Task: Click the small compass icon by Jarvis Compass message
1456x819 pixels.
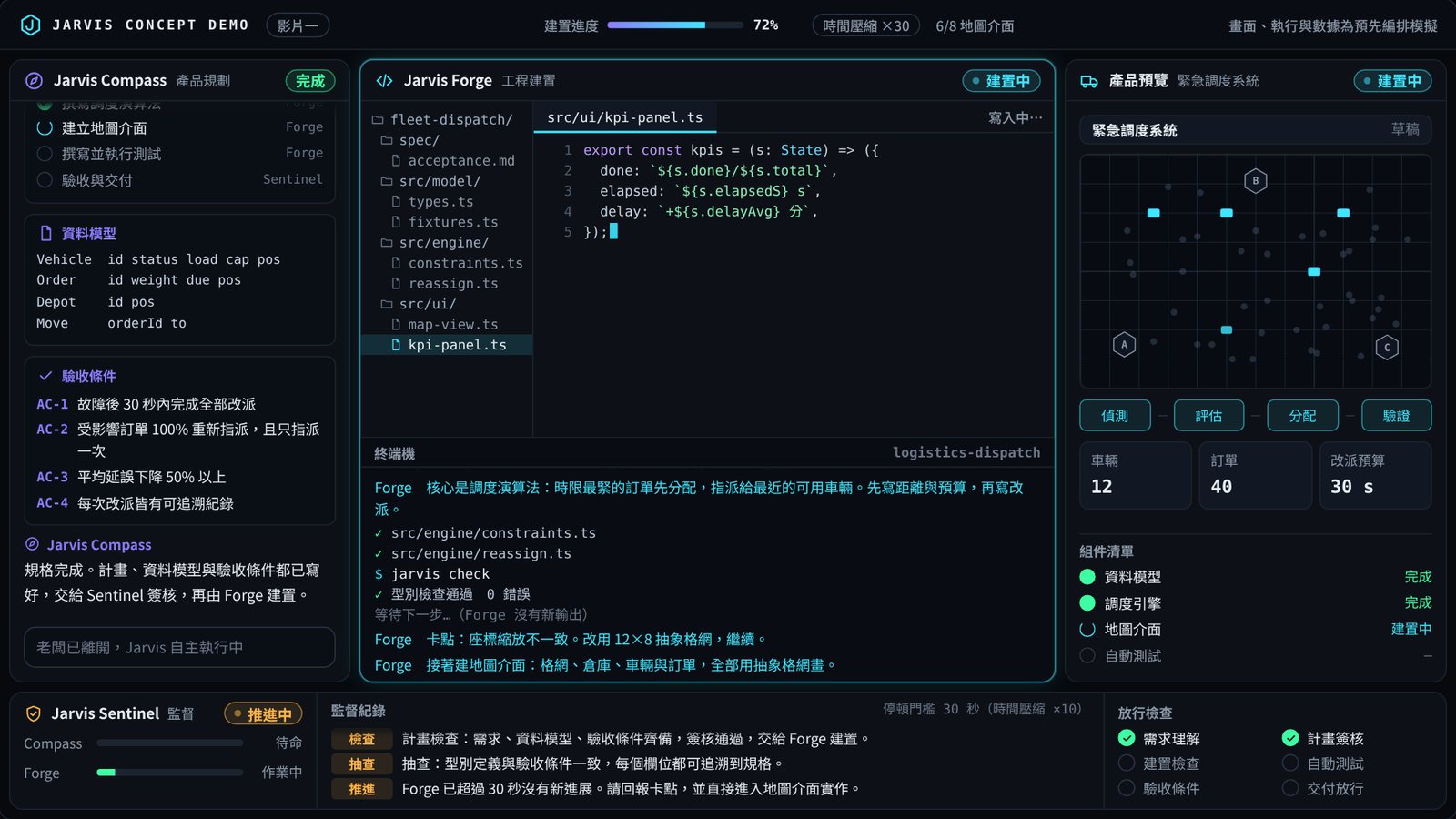Action: [32, 544]
